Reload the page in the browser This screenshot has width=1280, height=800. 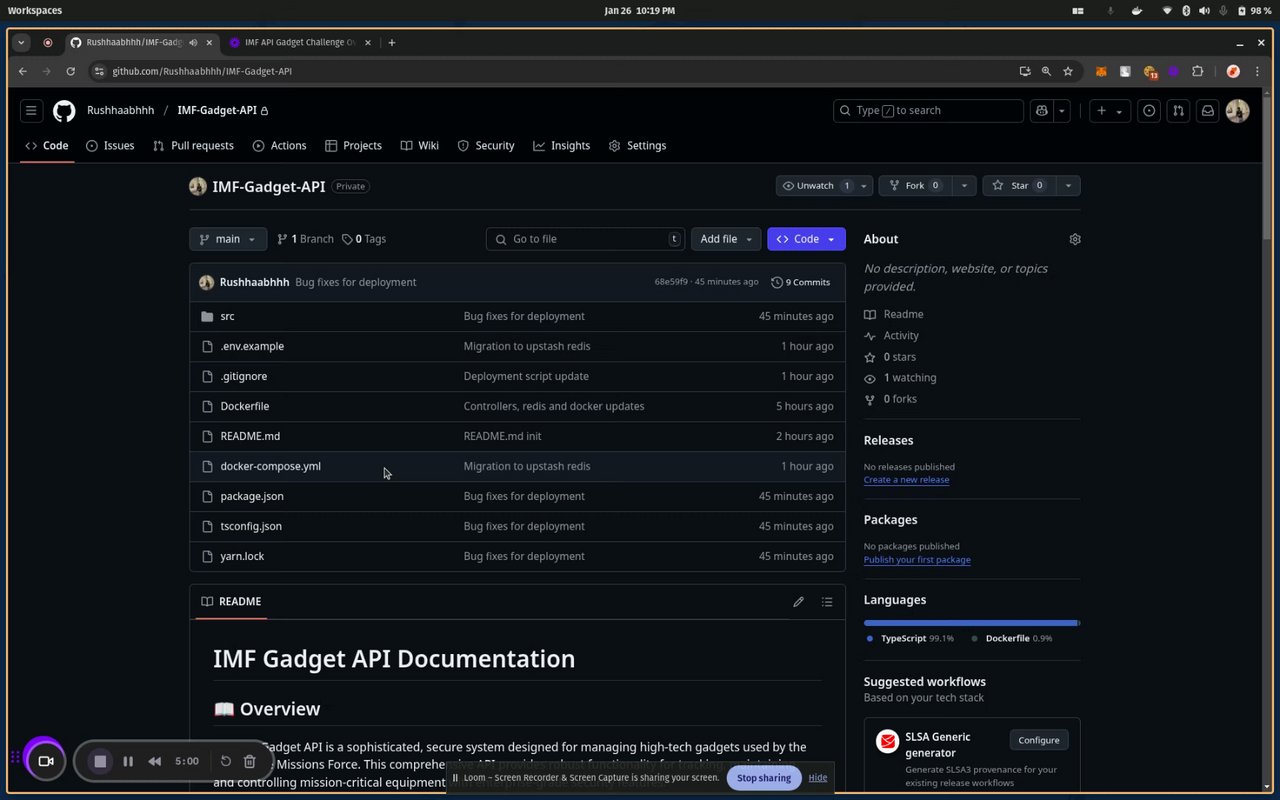70,71
